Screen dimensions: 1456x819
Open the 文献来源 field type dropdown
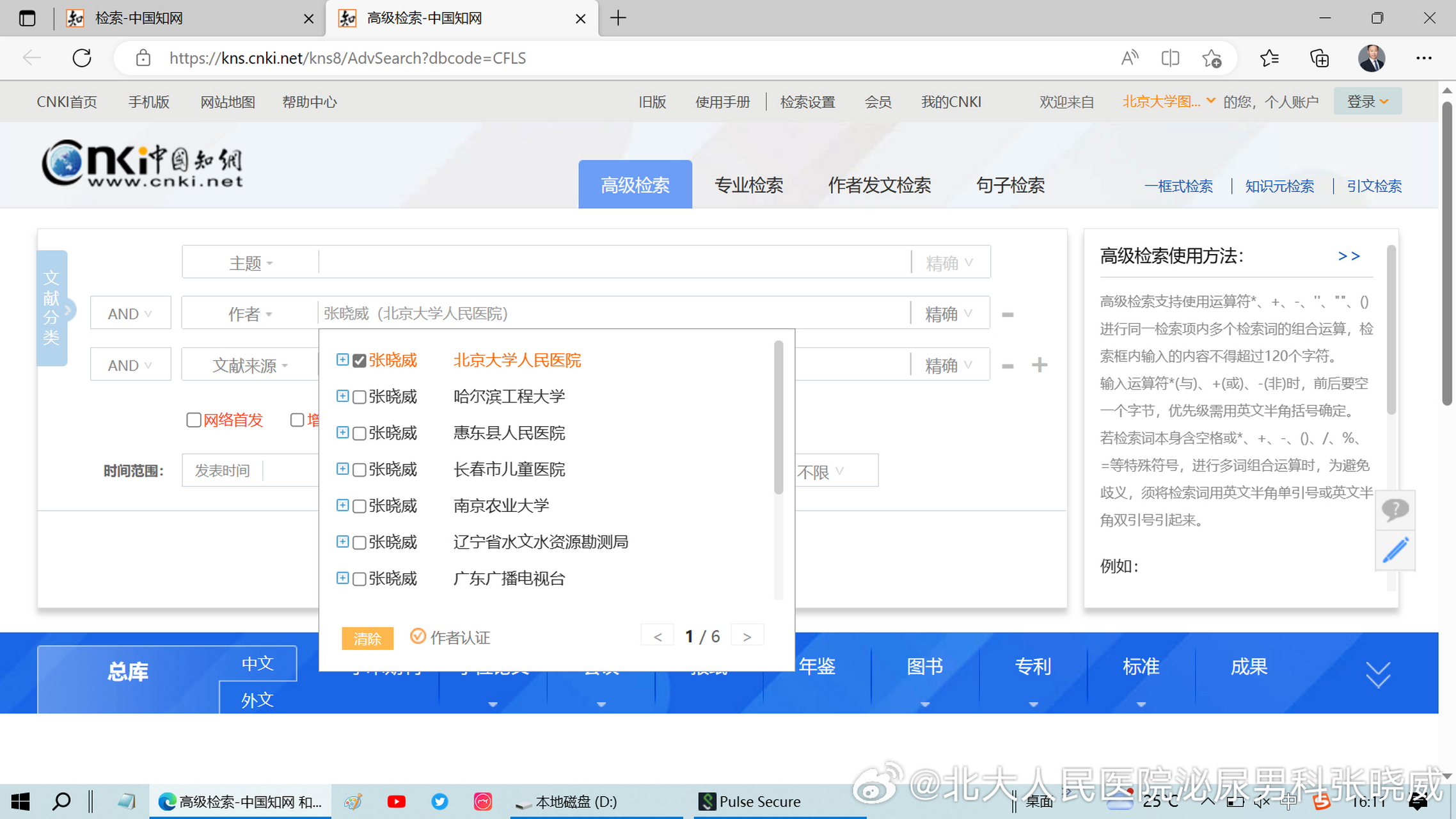(251, 365)
